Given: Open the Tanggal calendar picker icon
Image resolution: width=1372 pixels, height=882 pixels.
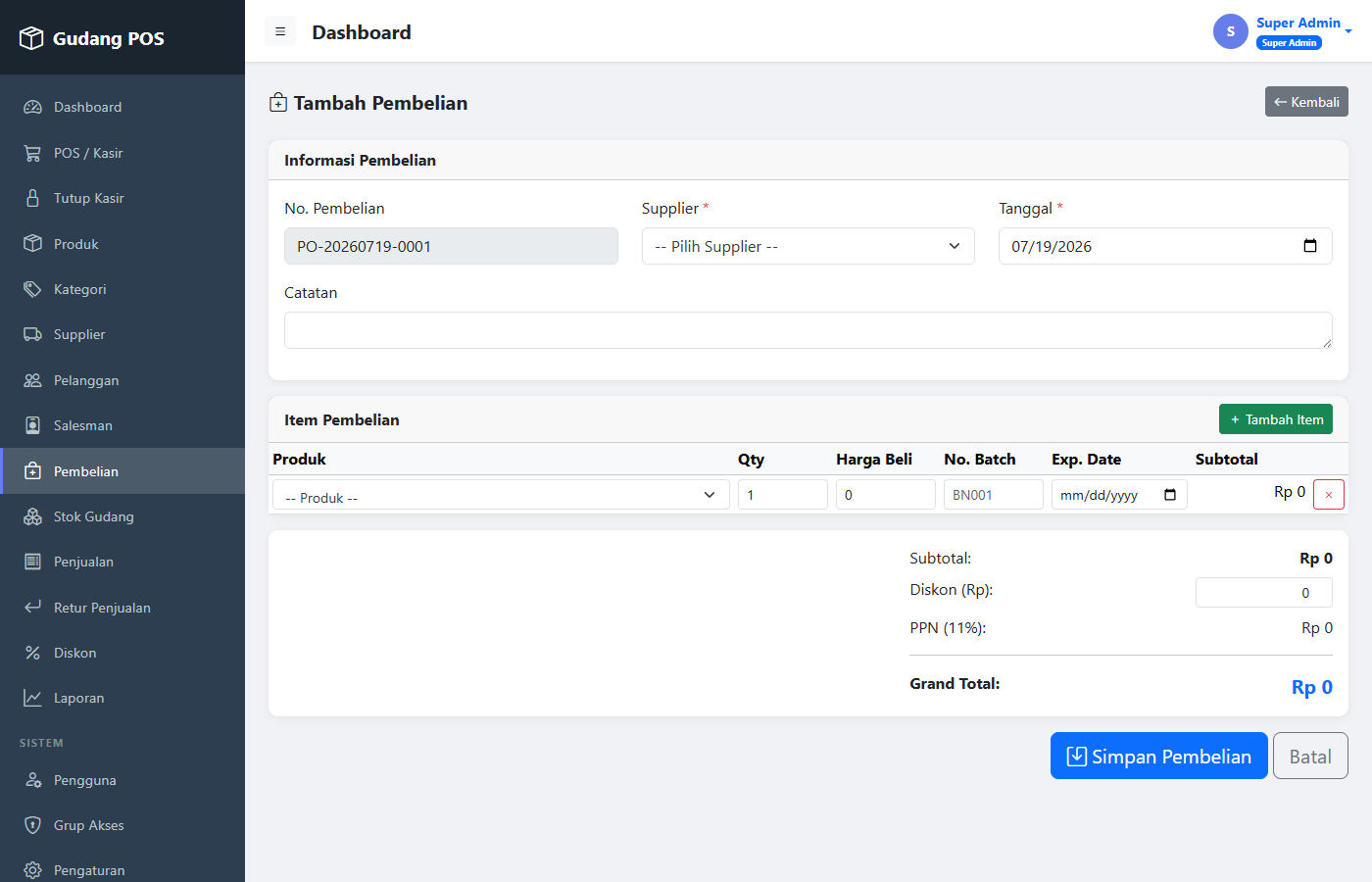Looking at the screenshot, I should pyautogui.click(x=1310, y=246).
